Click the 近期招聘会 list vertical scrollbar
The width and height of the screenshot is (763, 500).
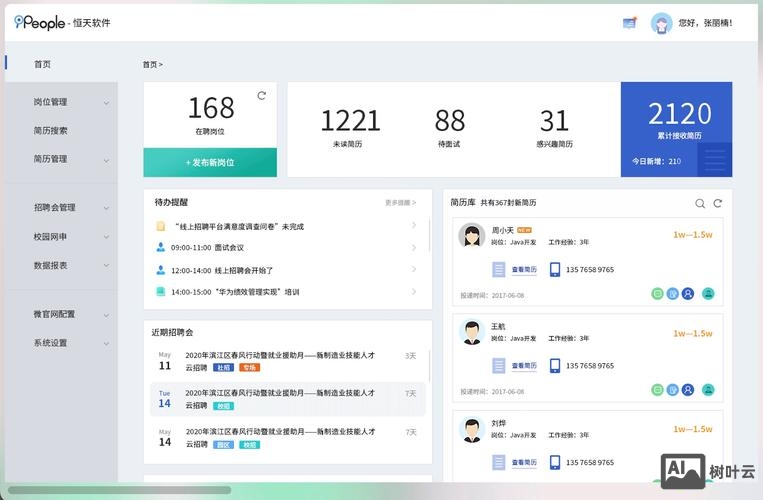(429, 366)
